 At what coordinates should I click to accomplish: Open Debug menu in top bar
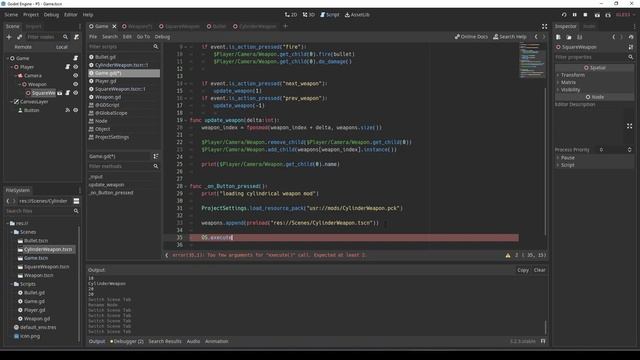tap(51, 15)
